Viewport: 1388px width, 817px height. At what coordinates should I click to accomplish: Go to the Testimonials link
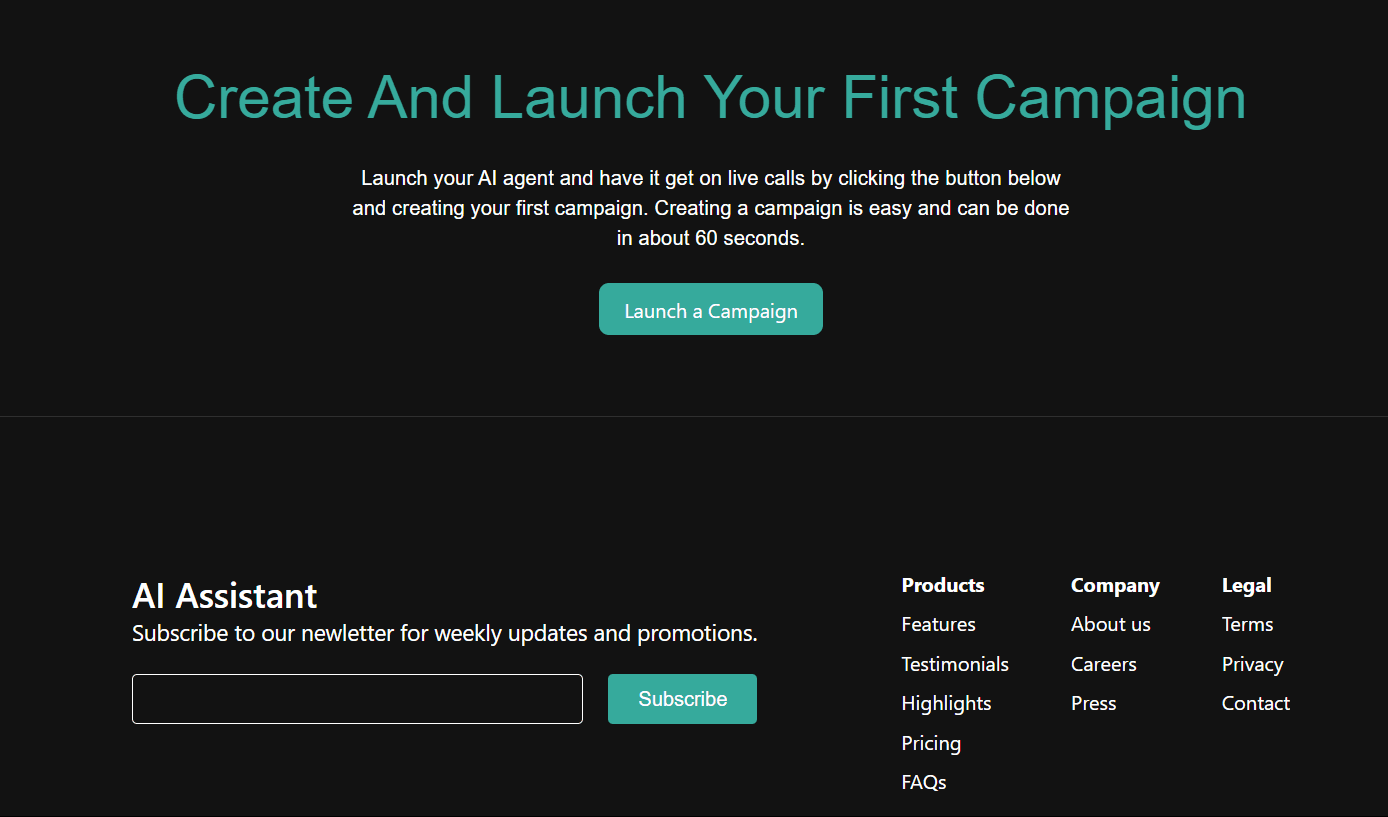[x=955, y=664]
